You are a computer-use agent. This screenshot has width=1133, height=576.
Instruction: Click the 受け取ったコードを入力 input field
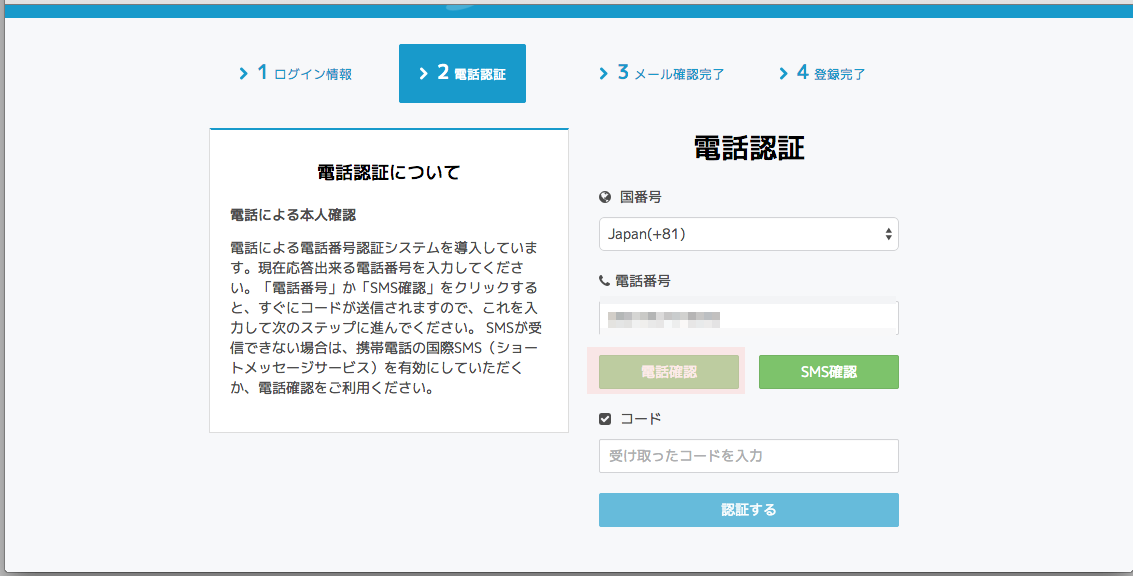click(748, 456)
